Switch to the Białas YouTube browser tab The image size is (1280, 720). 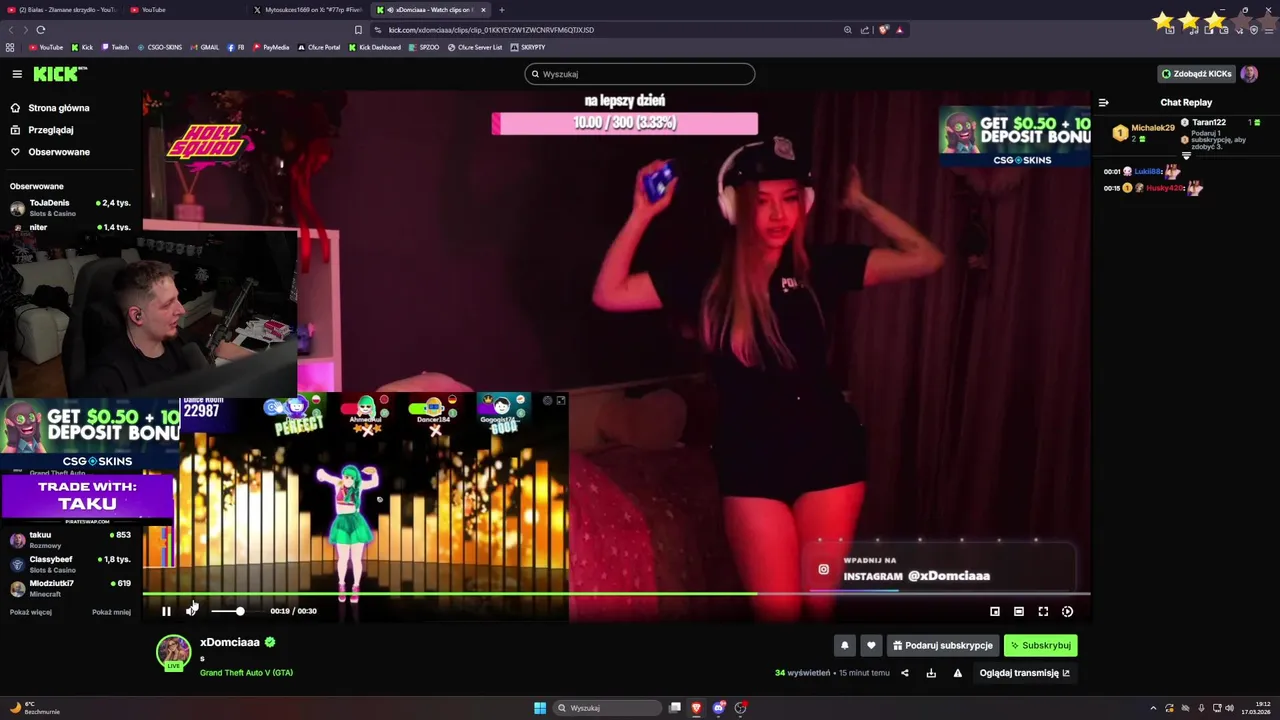[x=64, y=10]
